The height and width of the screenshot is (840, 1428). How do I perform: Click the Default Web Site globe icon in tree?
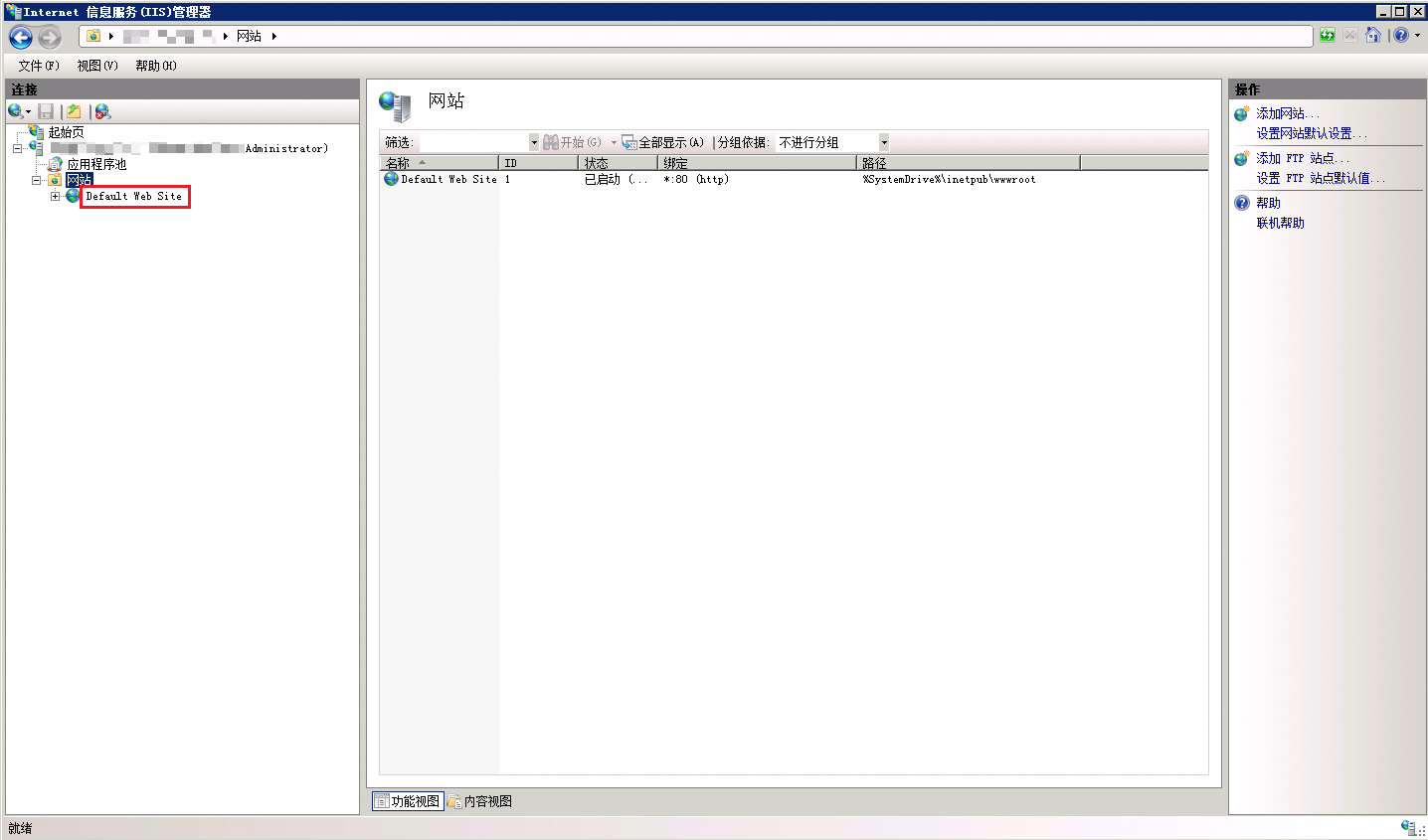[x=73, y=196]
